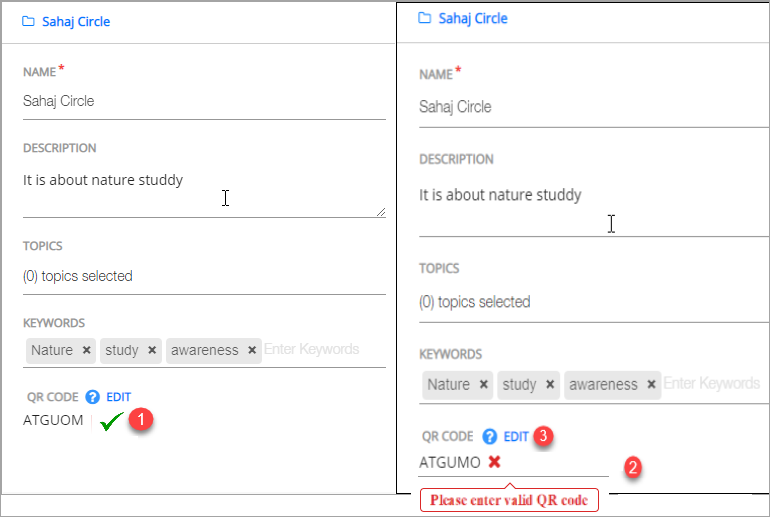Remove the awareness keyword in right panel

coord(651,385)
